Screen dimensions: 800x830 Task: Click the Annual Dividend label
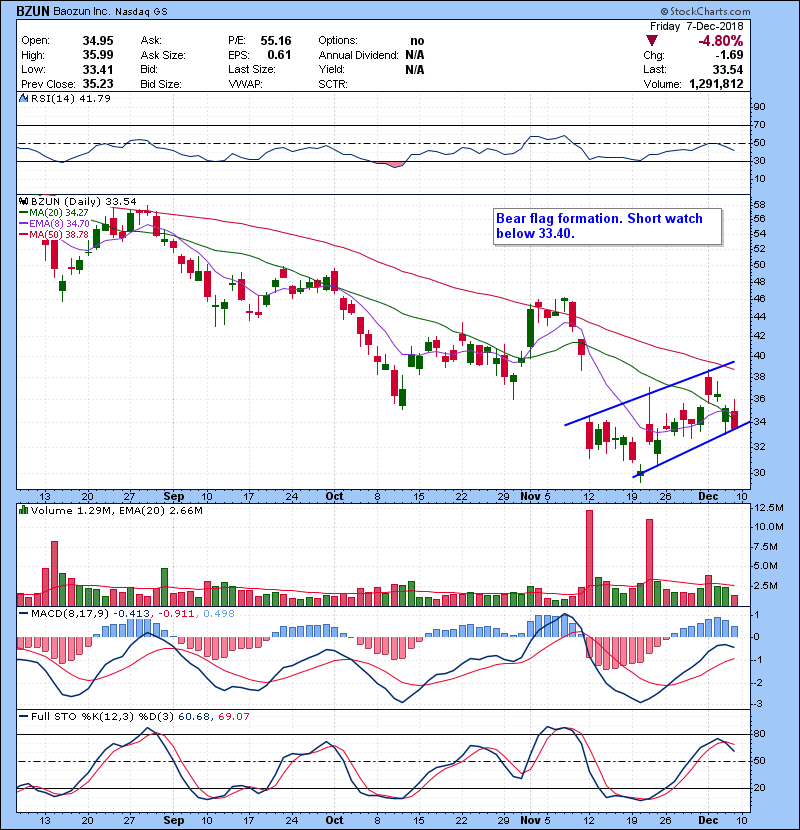tap(358, 55)
